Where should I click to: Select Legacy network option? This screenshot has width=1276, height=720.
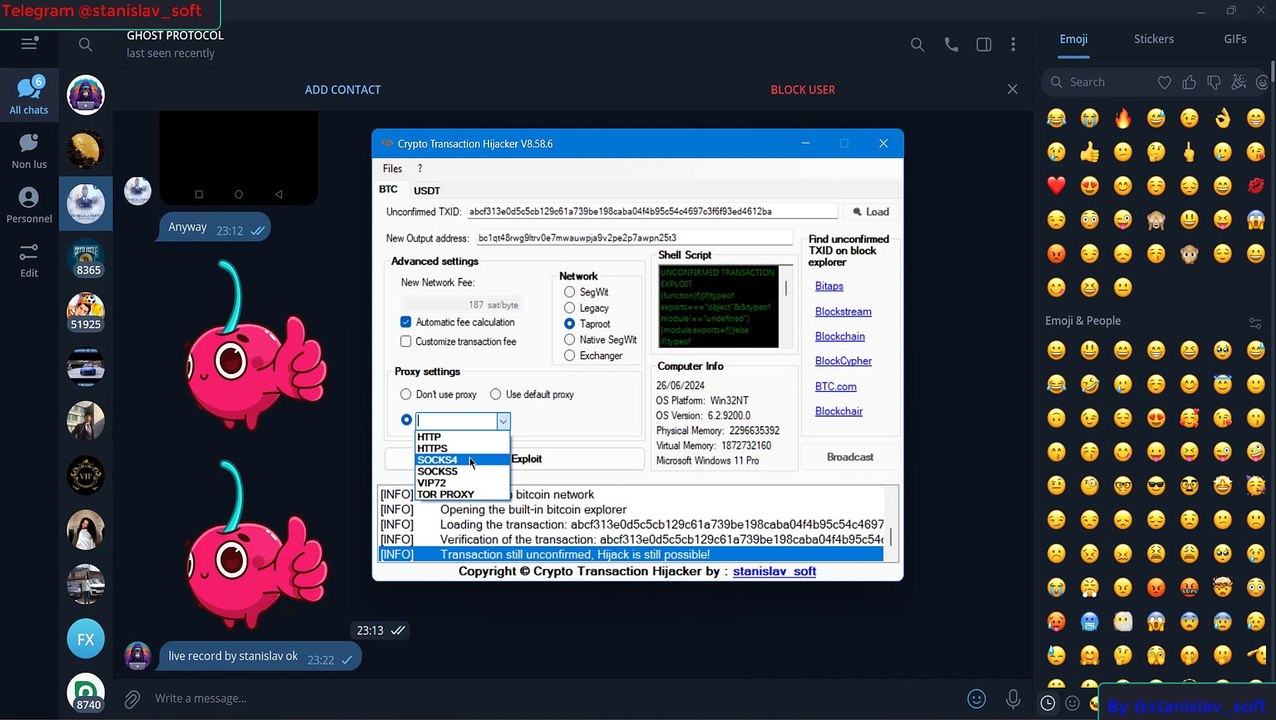(569, 308)
